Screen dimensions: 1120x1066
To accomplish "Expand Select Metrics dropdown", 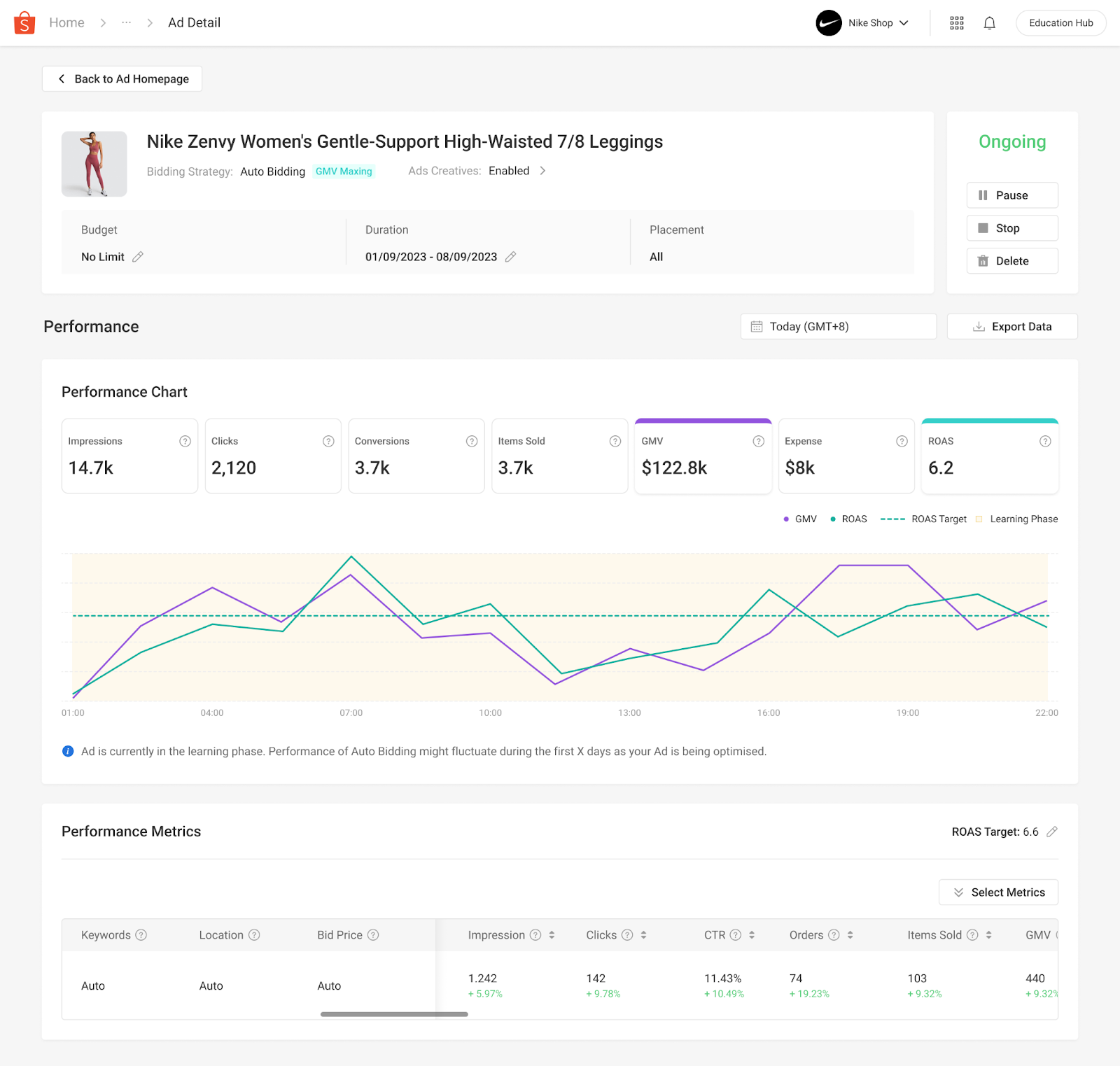I will click(x=998, y=892).
